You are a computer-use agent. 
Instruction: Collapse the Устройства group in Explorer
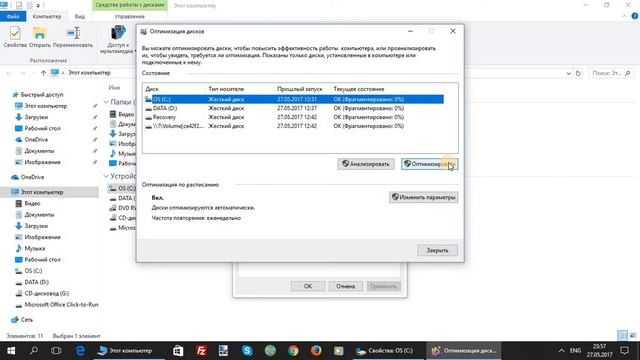tap(106, 176)
